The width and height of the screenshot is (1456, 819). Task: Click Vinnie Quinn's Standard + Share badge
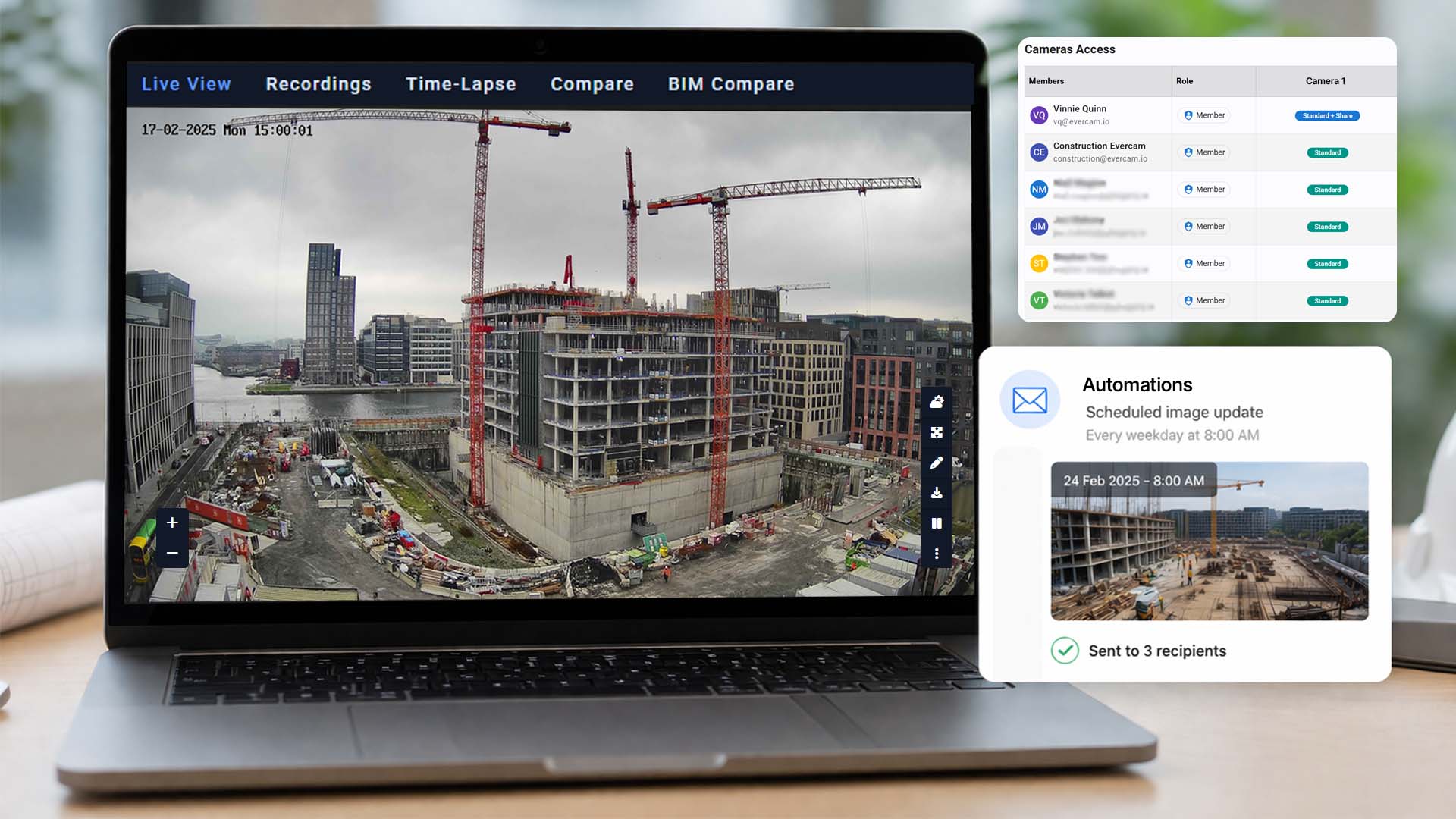pos(1327,116)
